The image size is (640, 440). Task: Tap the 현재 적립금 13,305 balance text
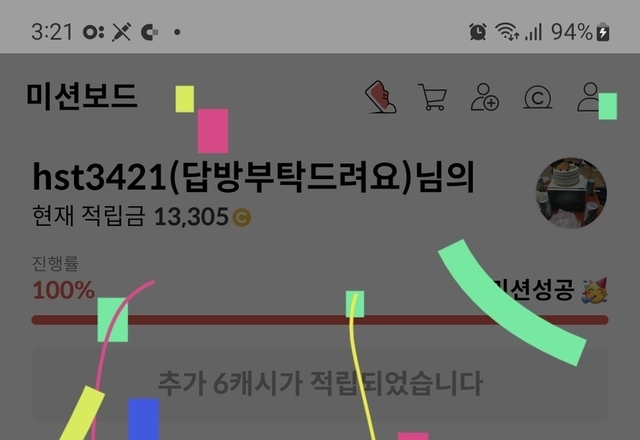pos(142,216)
